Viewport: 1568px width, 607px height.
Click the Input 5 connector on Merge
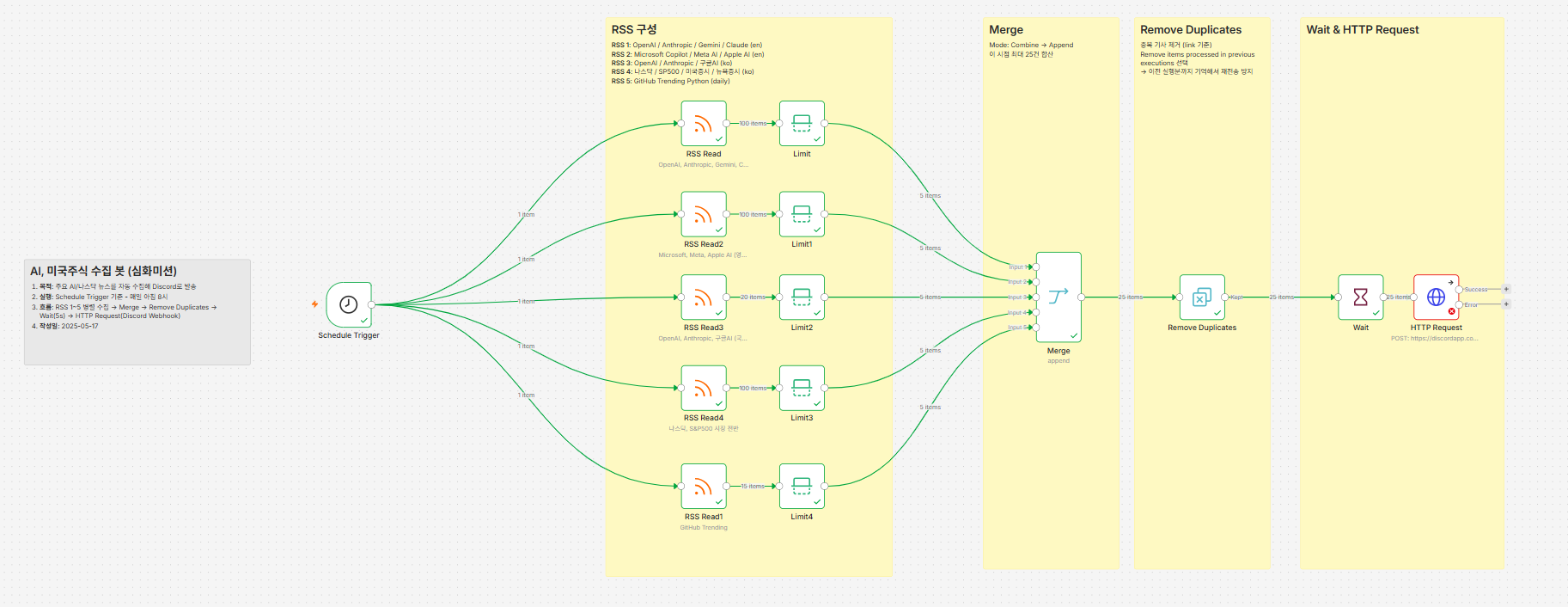(x=1036, y=328)
